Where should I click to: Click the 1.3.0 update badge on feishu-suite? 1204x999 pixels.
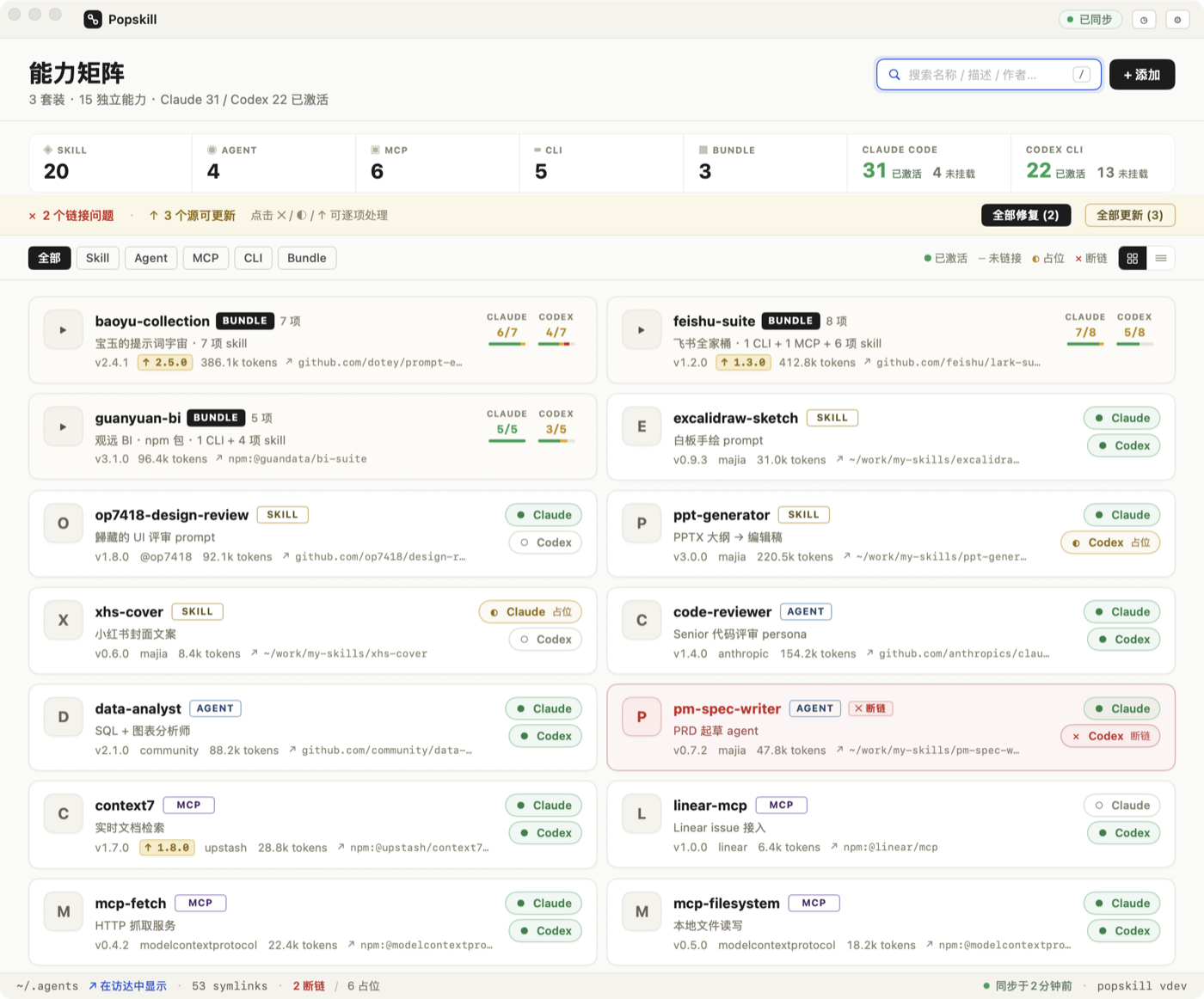(x=744, y=363)
